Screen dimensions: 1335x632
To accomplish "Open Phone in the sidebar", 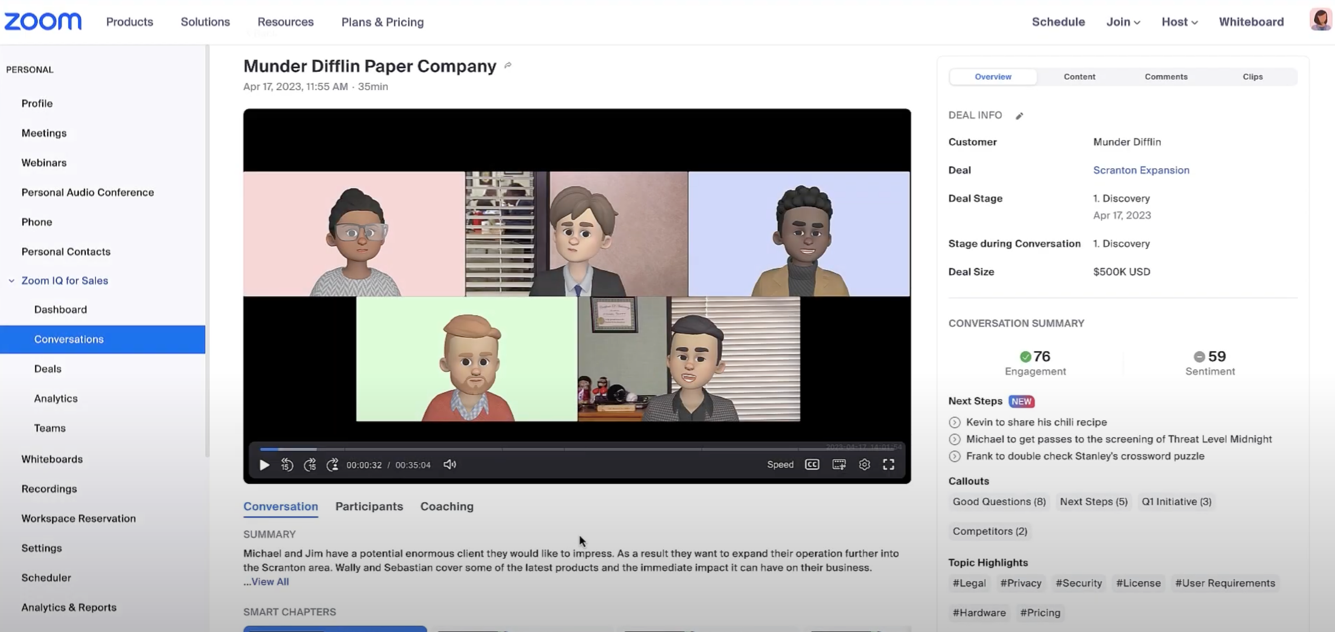I will click(37, 222).
